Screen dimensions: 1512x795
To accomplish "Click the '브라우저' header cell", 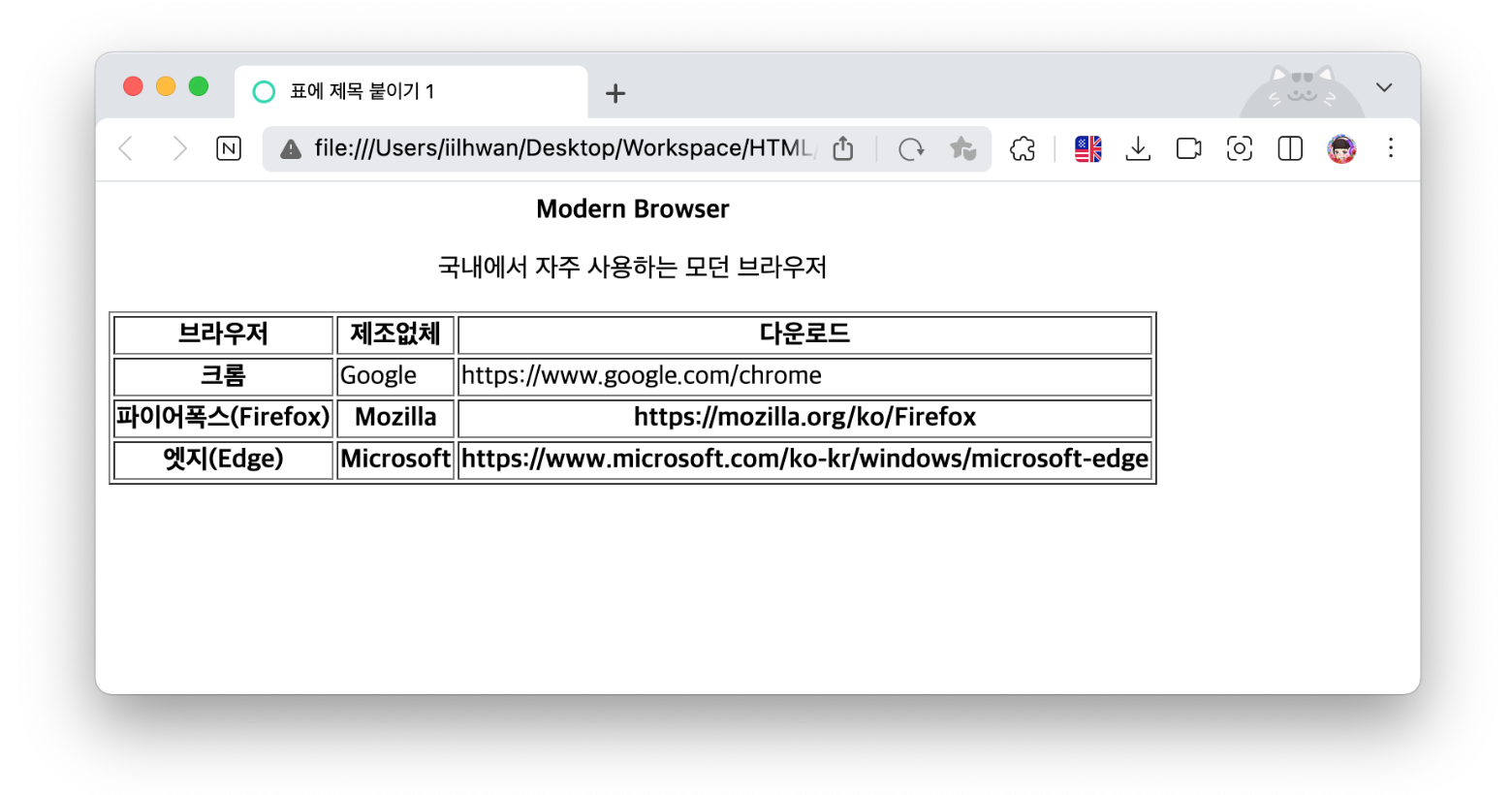I will point(224,334).
